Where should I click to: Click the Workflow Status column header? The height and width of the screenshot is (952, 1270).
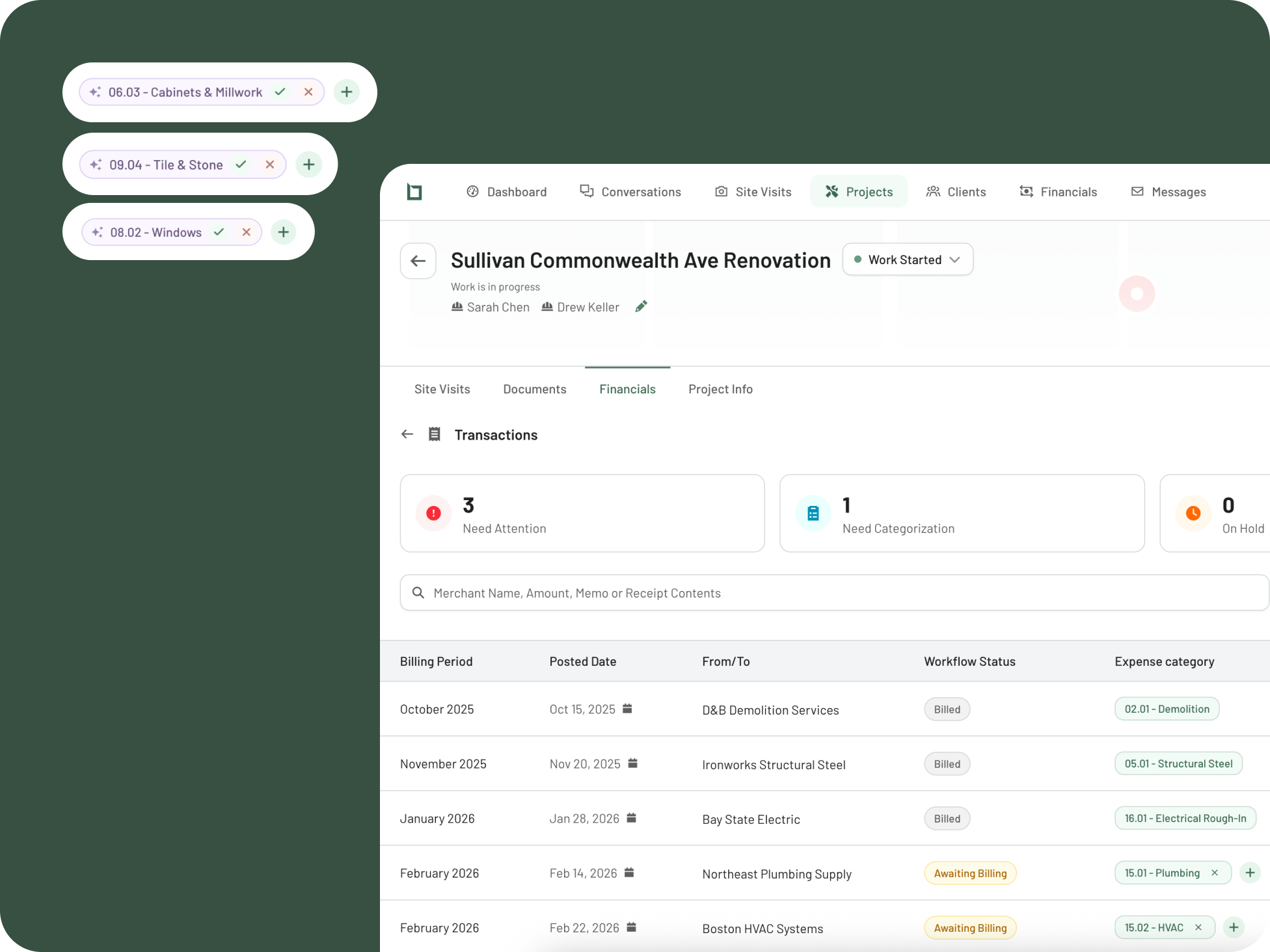(x=970, y=661)
